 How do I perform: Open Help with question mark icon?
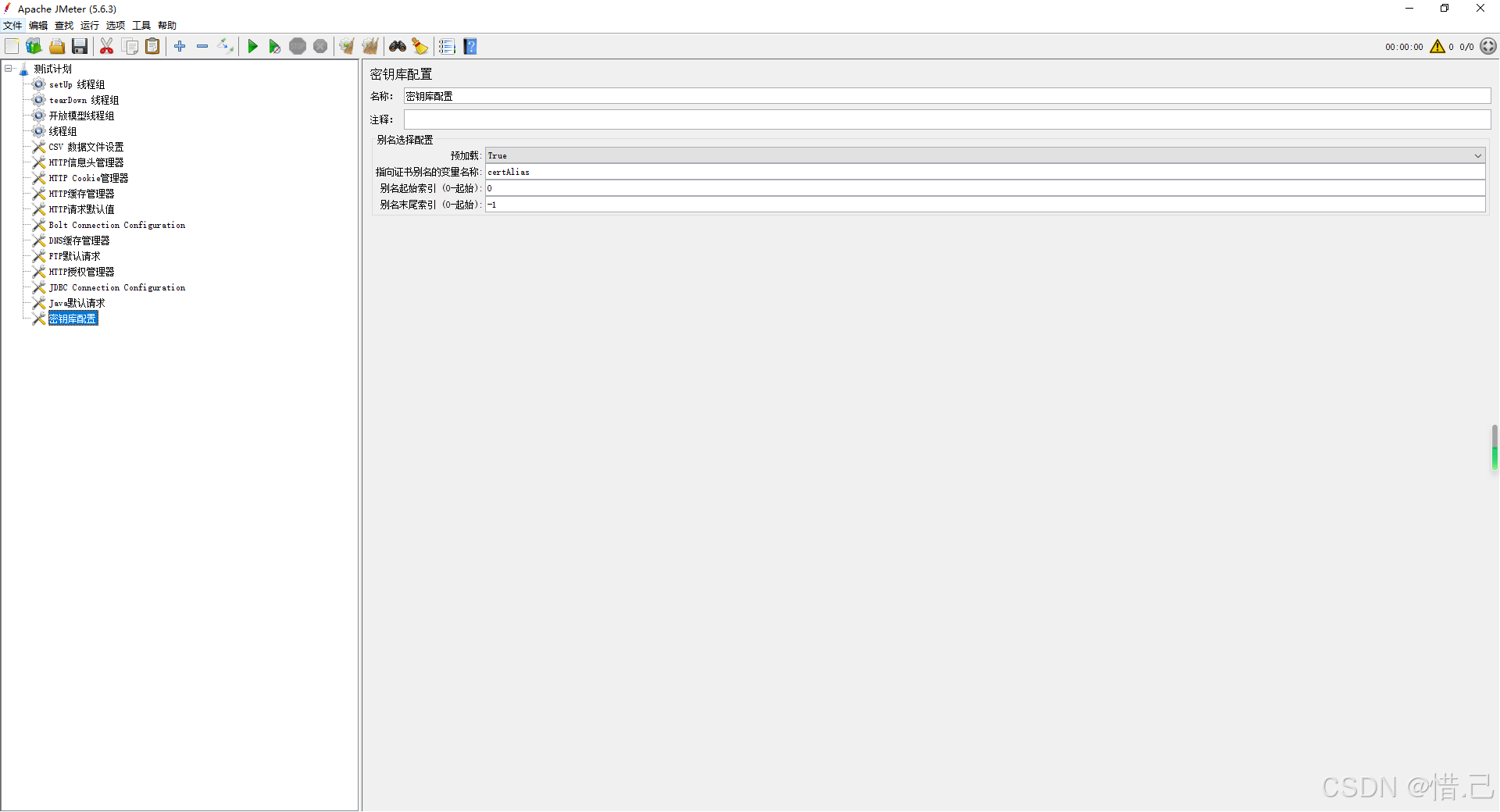pos(470,47)
